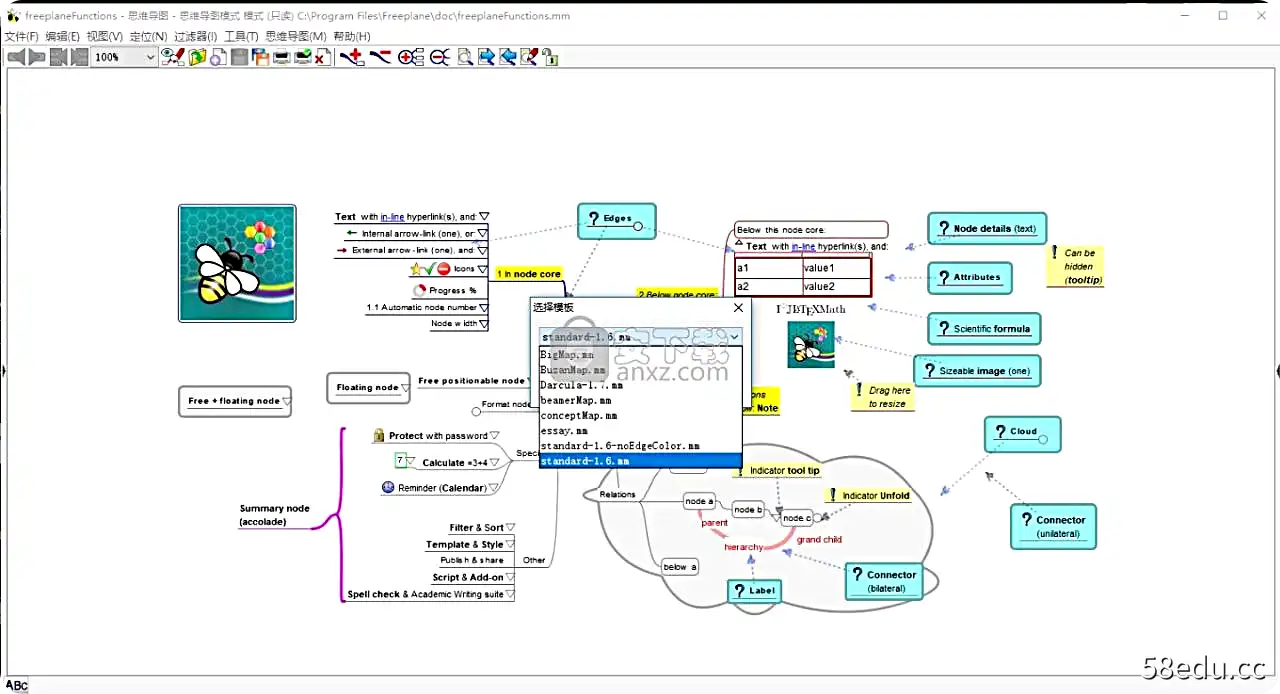Open the 文件(F) menu
The image size is (1280, 694).
[x=22, y=36]
